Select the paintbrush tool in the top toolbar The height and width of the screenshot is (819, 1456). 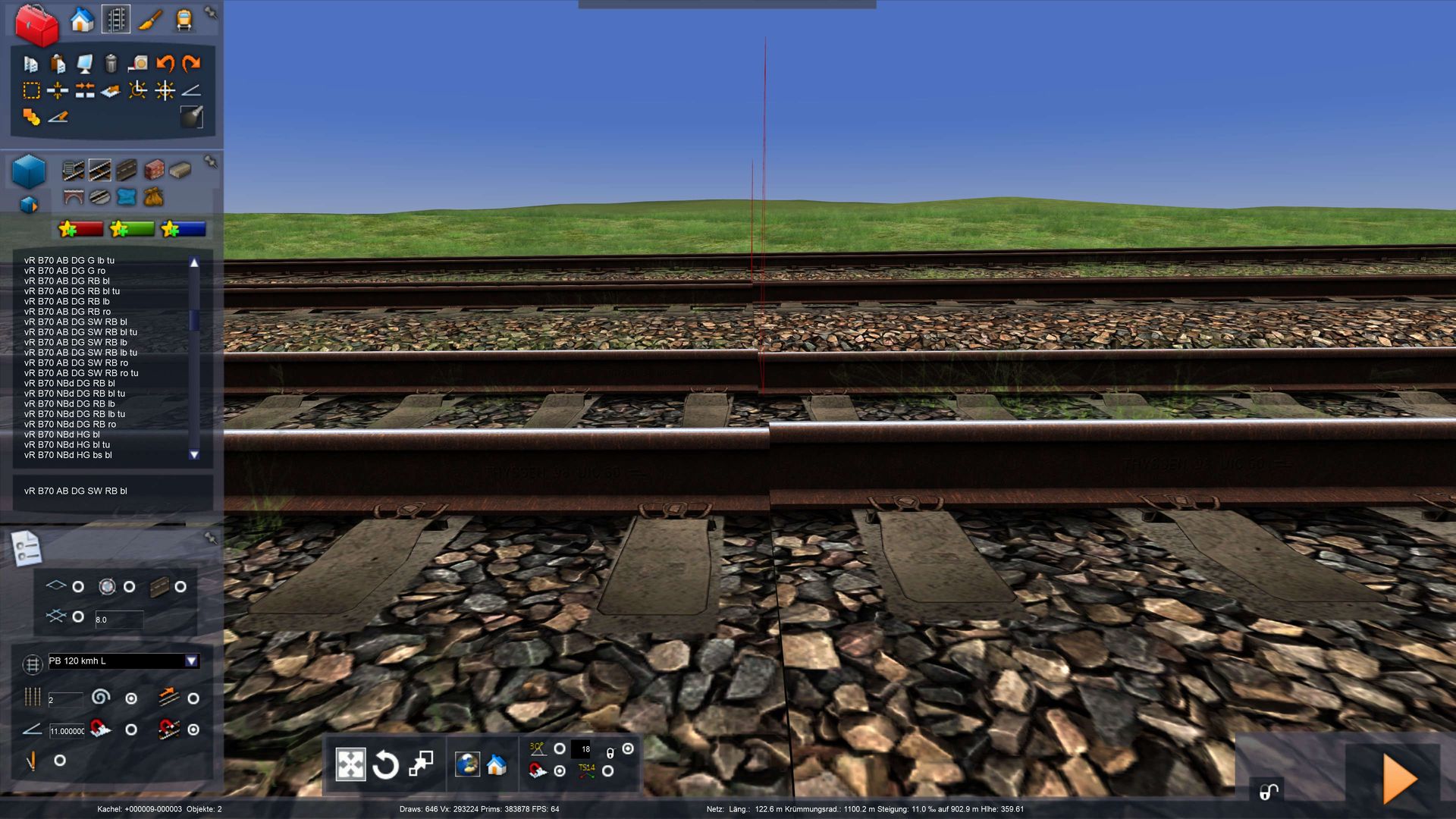click(150, 20)
